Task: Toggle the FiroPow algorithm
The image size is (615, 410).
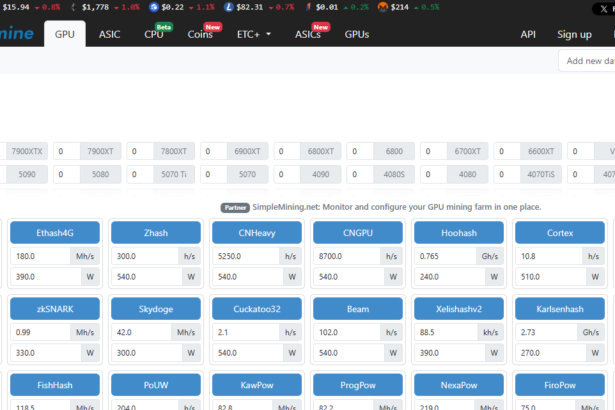Action: 560,385
